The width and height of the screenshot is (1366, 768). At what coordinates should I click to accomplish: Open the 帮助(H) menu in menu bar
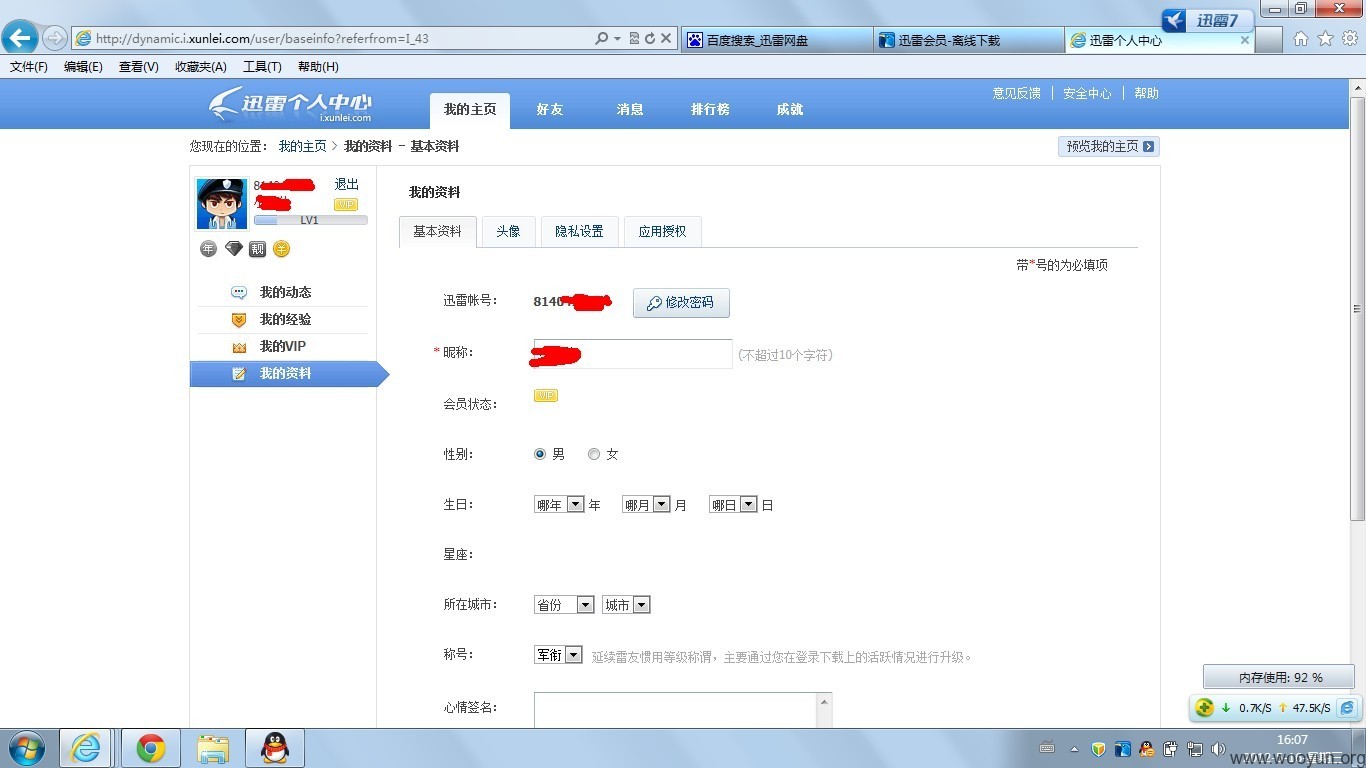[x=318, y=67]
